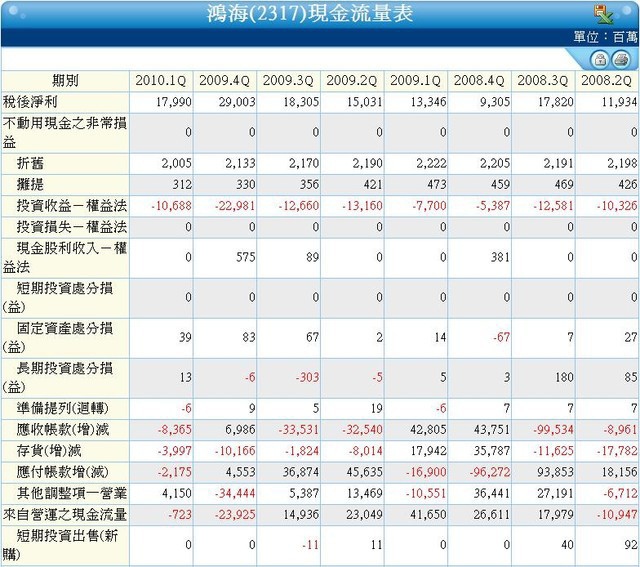The width and height of the screenshot is (640, 567).
Task: Select inventory value -3,997
Action: click(x=174, y=451)
